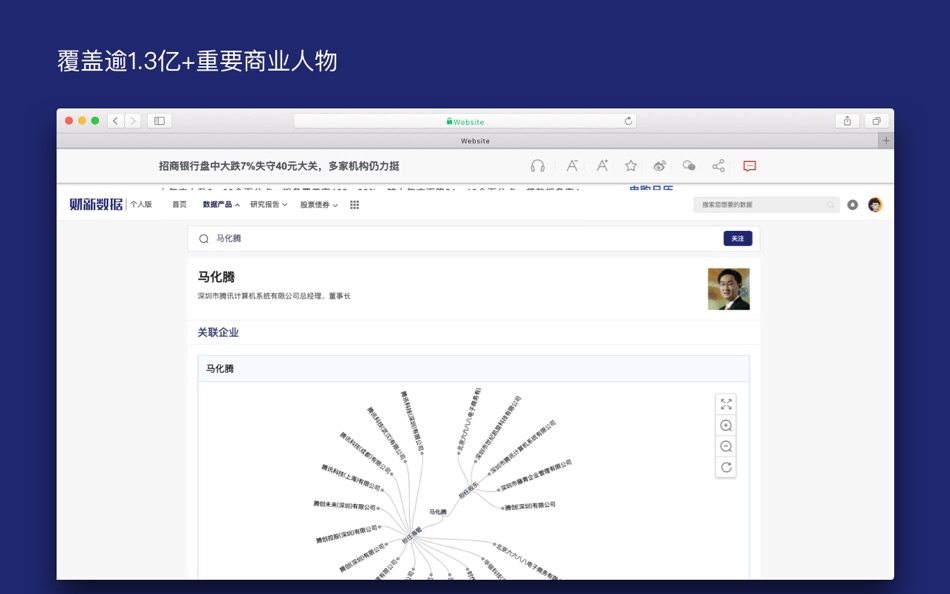Click magnifier in top data search box
This screenshot has width=950, height=594.
pos(830,205)
